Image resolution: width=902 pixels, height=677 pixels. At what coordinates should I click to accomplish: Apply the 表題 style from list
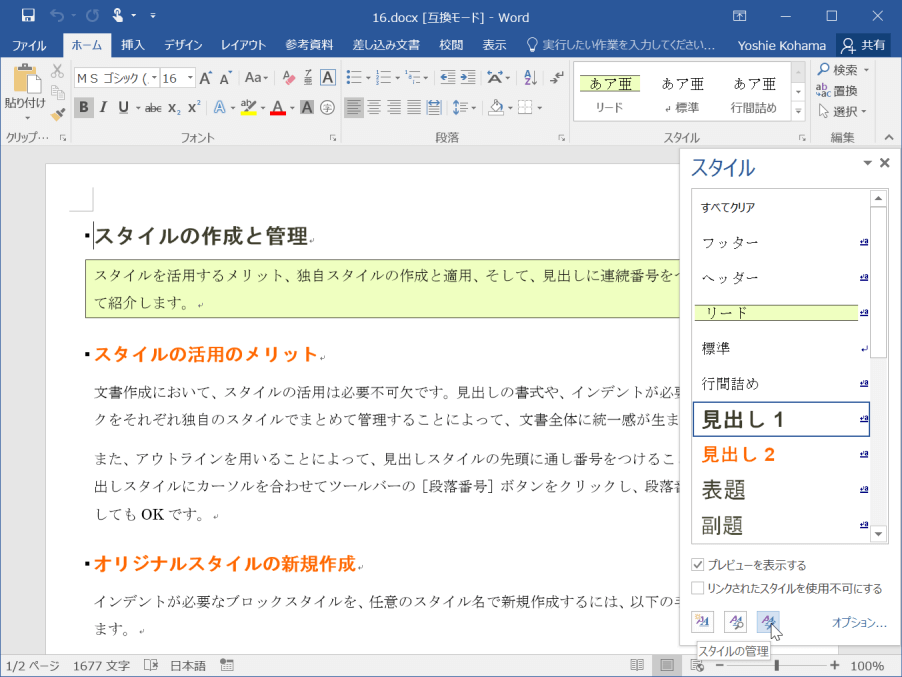tap(782, 490)
